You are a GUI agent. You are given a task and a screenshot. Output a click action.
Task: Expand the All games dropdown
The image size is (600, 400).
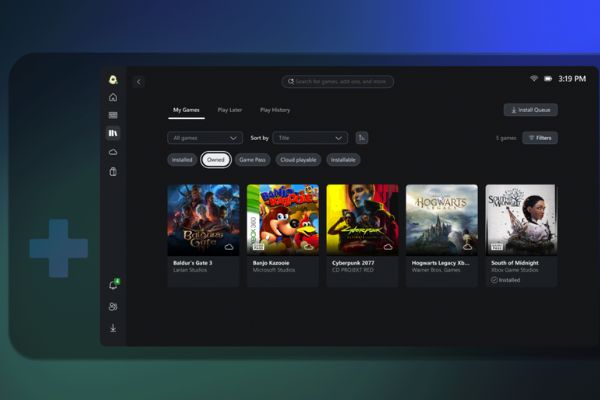tap(205, 138)
